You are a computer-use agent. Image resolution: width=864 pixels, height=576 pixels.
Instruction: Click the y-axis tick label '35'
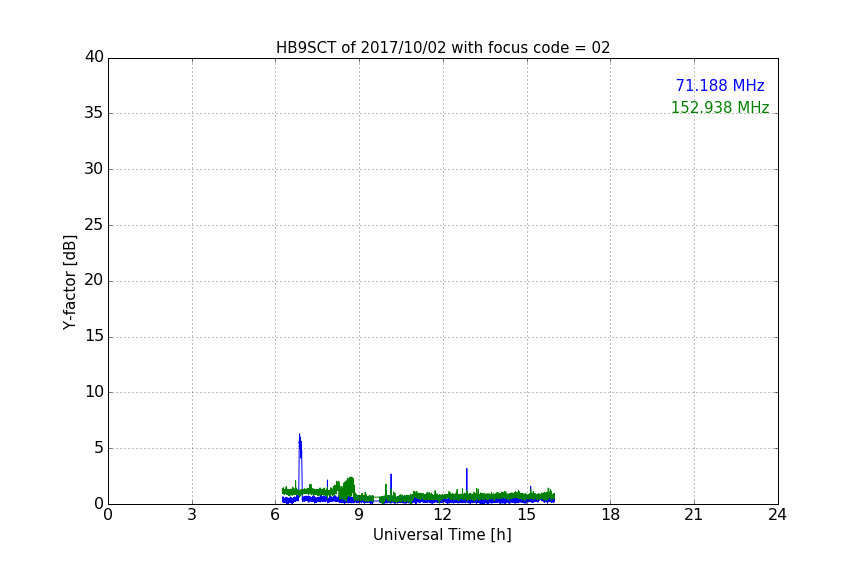coord(94,113)
